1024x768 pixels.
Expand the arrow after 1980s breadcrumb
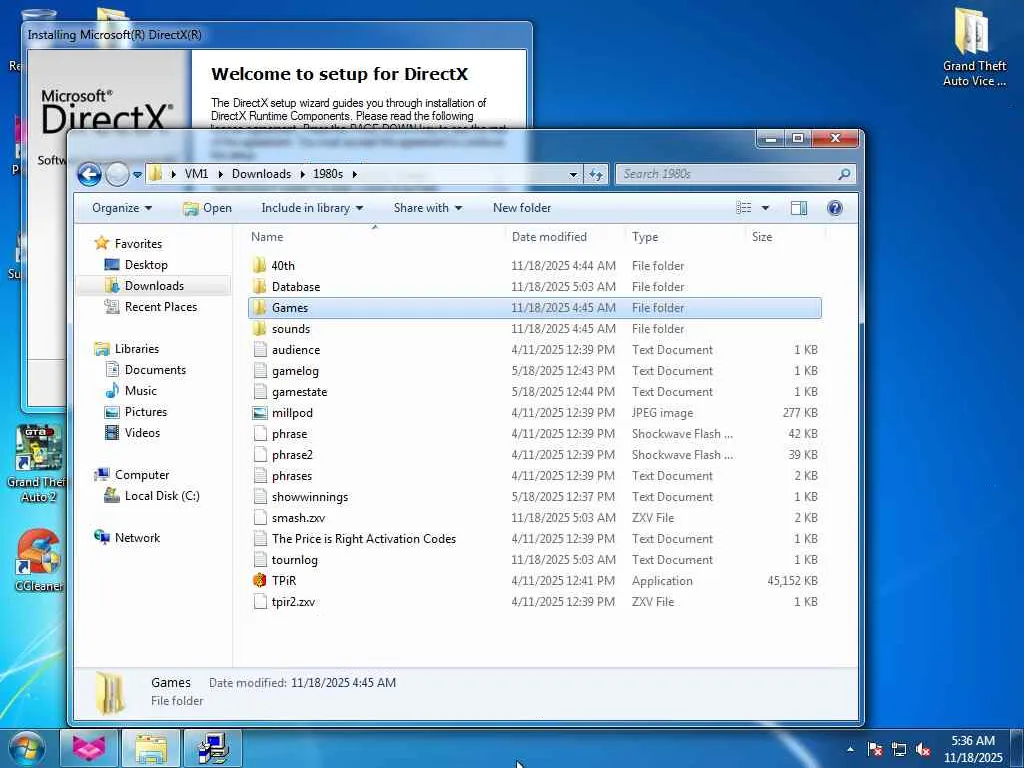(x=355, y=174)
